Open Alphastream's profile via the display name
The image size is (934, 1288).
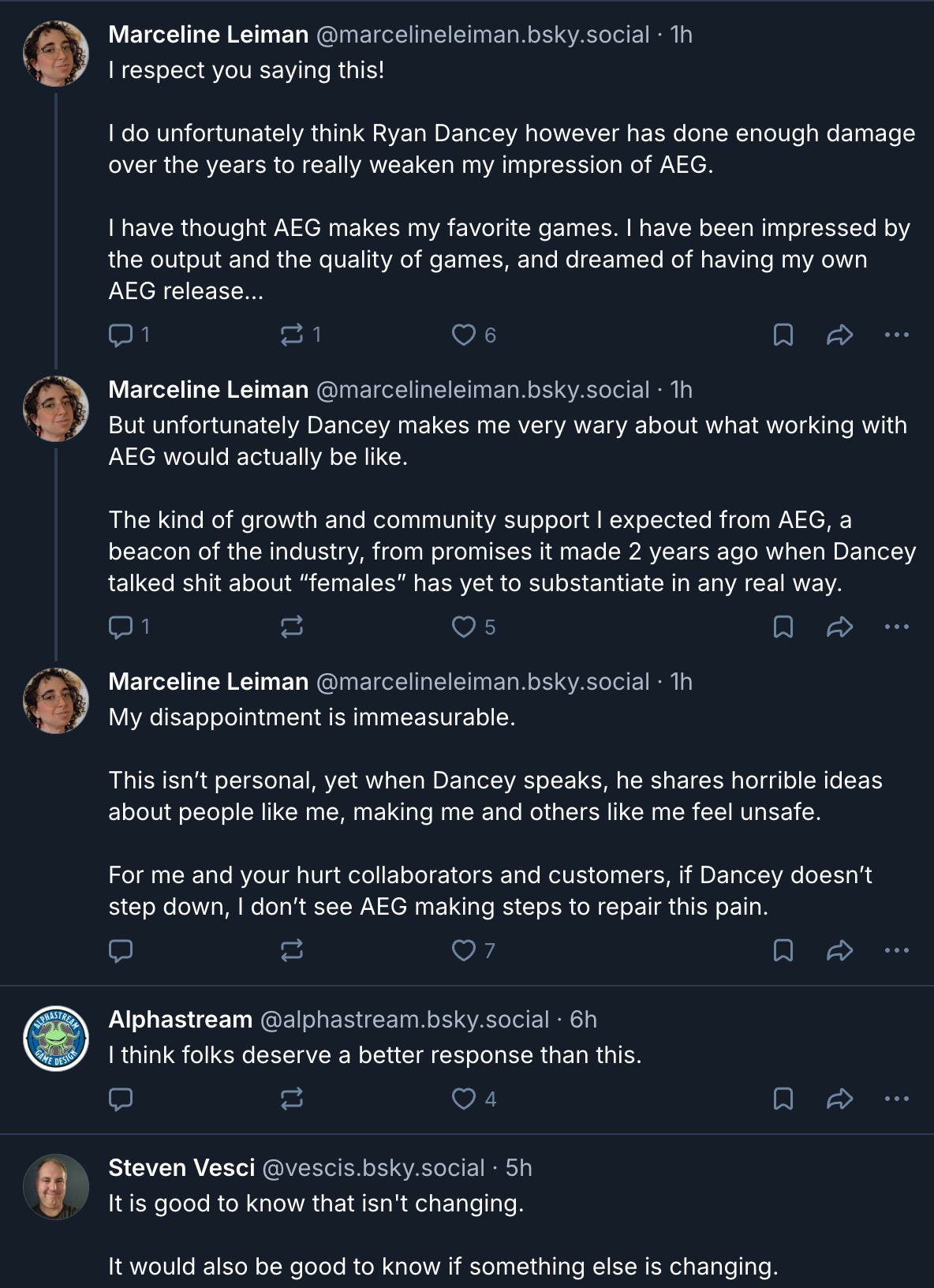pyautogui.click(x=180, y=1020)
